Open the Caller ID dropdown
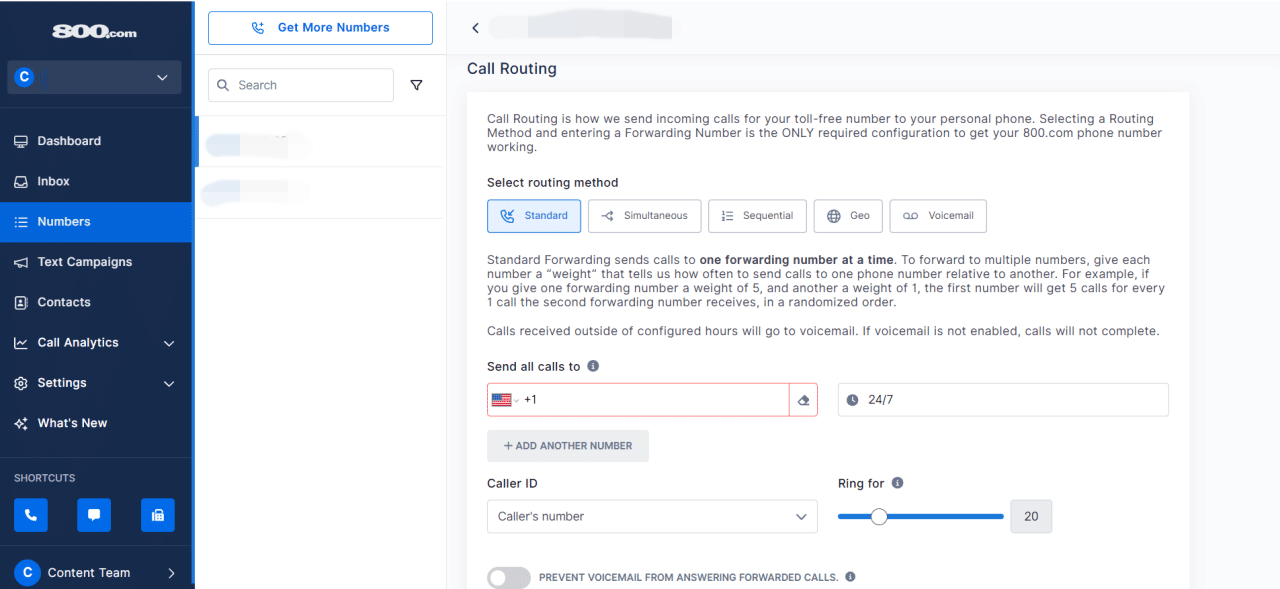The width and height of the screenshot is (1280, 589). tap(800, 516)
